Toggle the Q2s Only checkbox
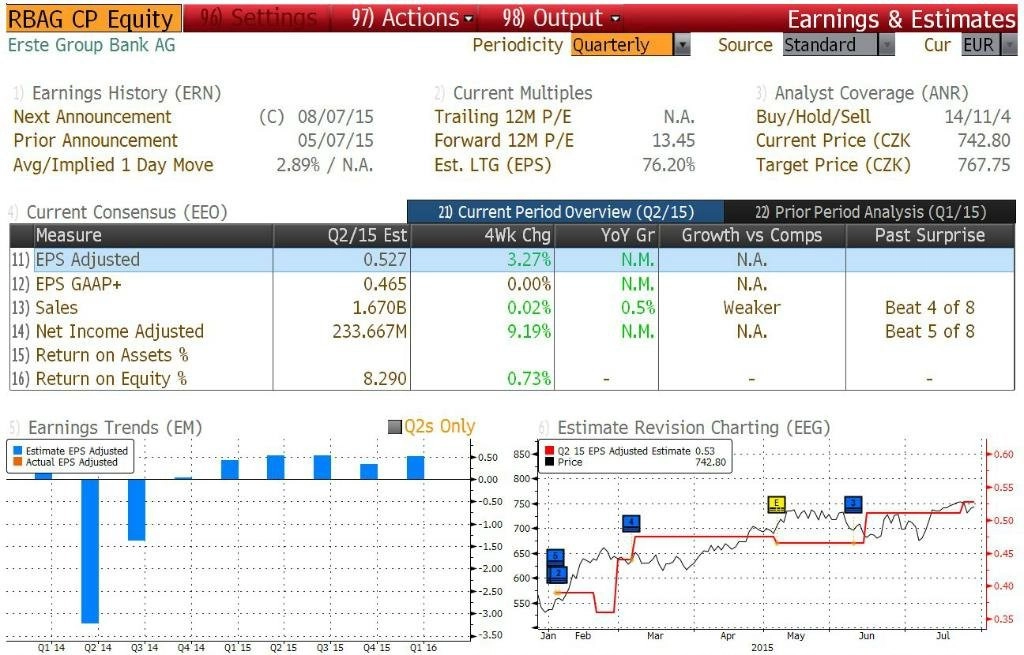 click(394, 427)
